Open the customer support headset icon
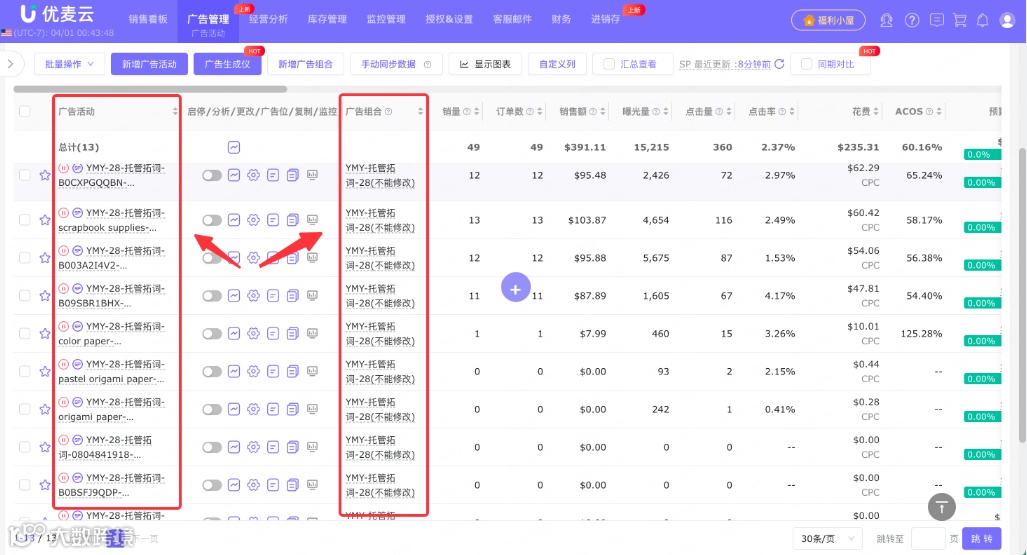This screenshot has height=555, width=1027. pos(886,20)
